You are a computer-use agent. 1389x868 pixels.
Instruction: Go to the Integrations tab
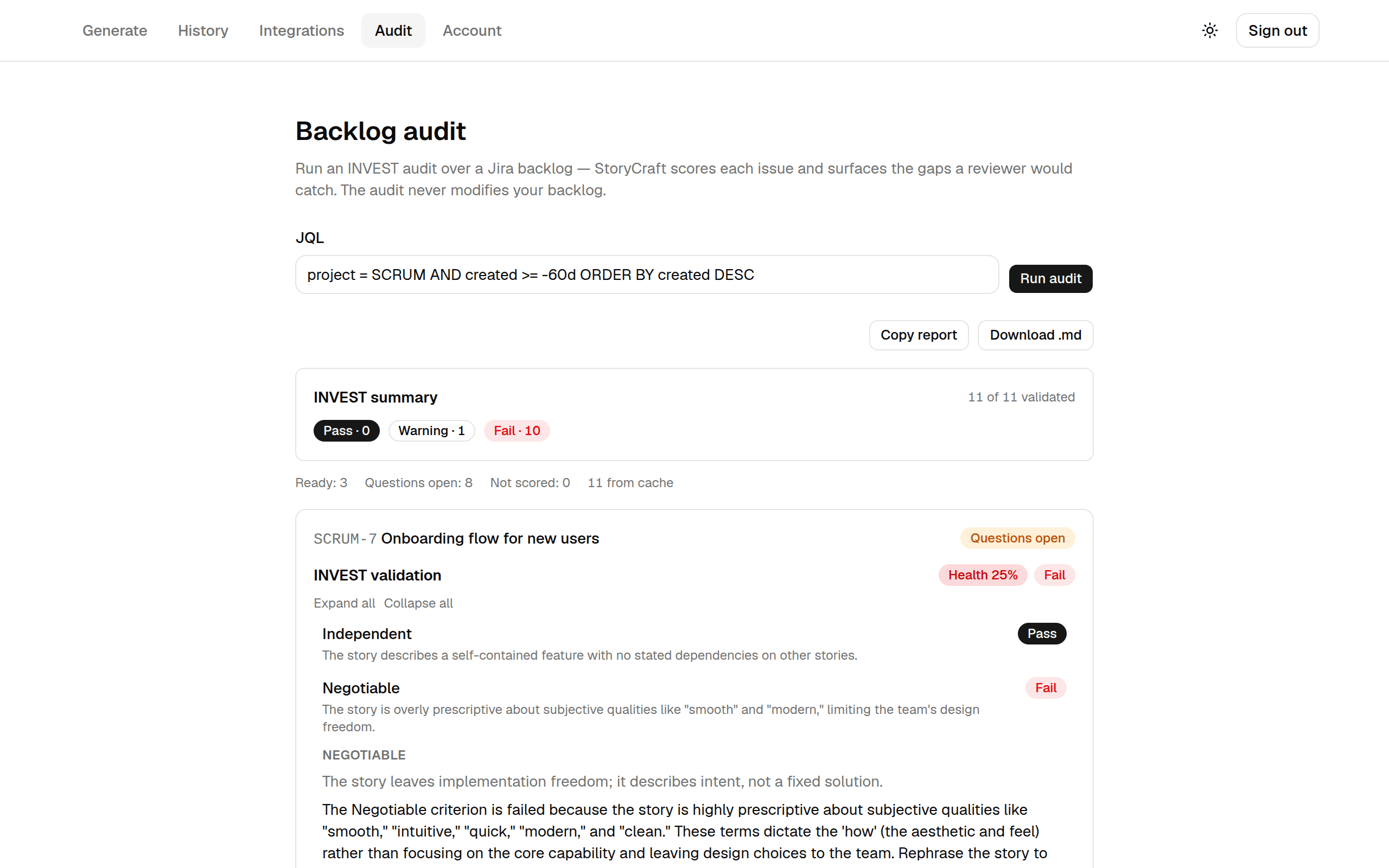(301, 30)
